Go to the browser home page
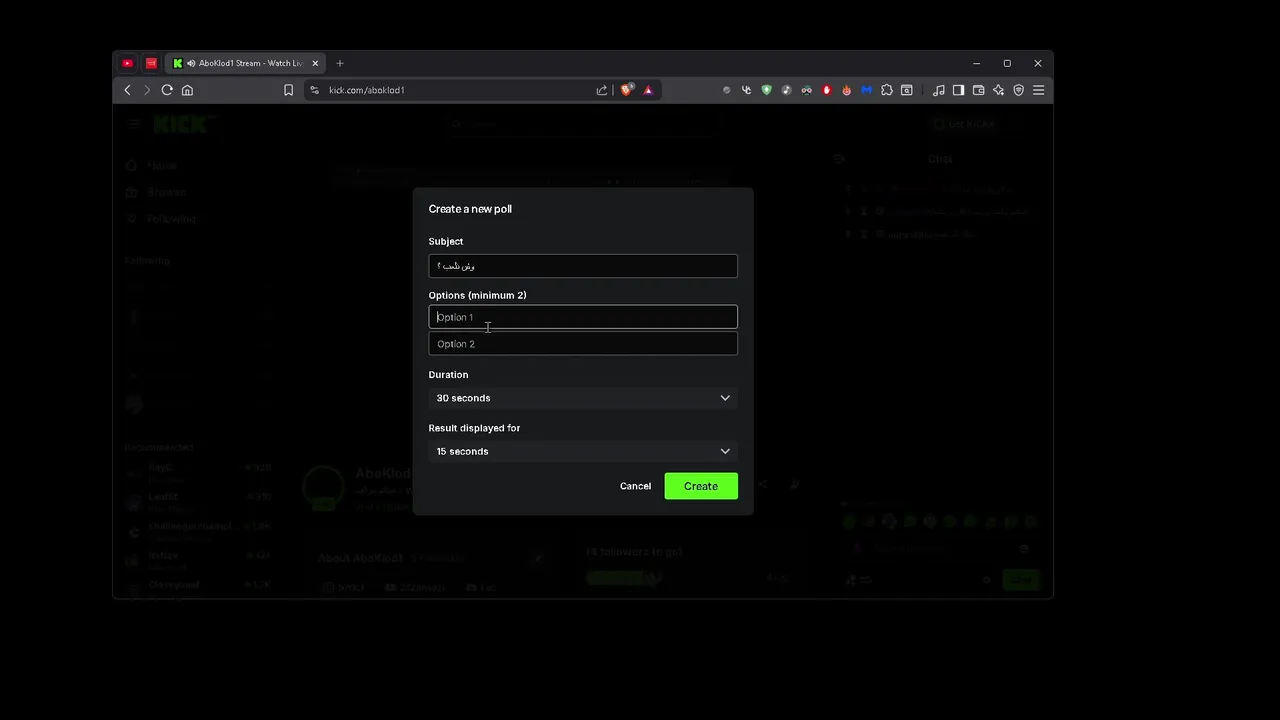The height and width of the screenshot is (720, 1280). [x=187, y=90]
